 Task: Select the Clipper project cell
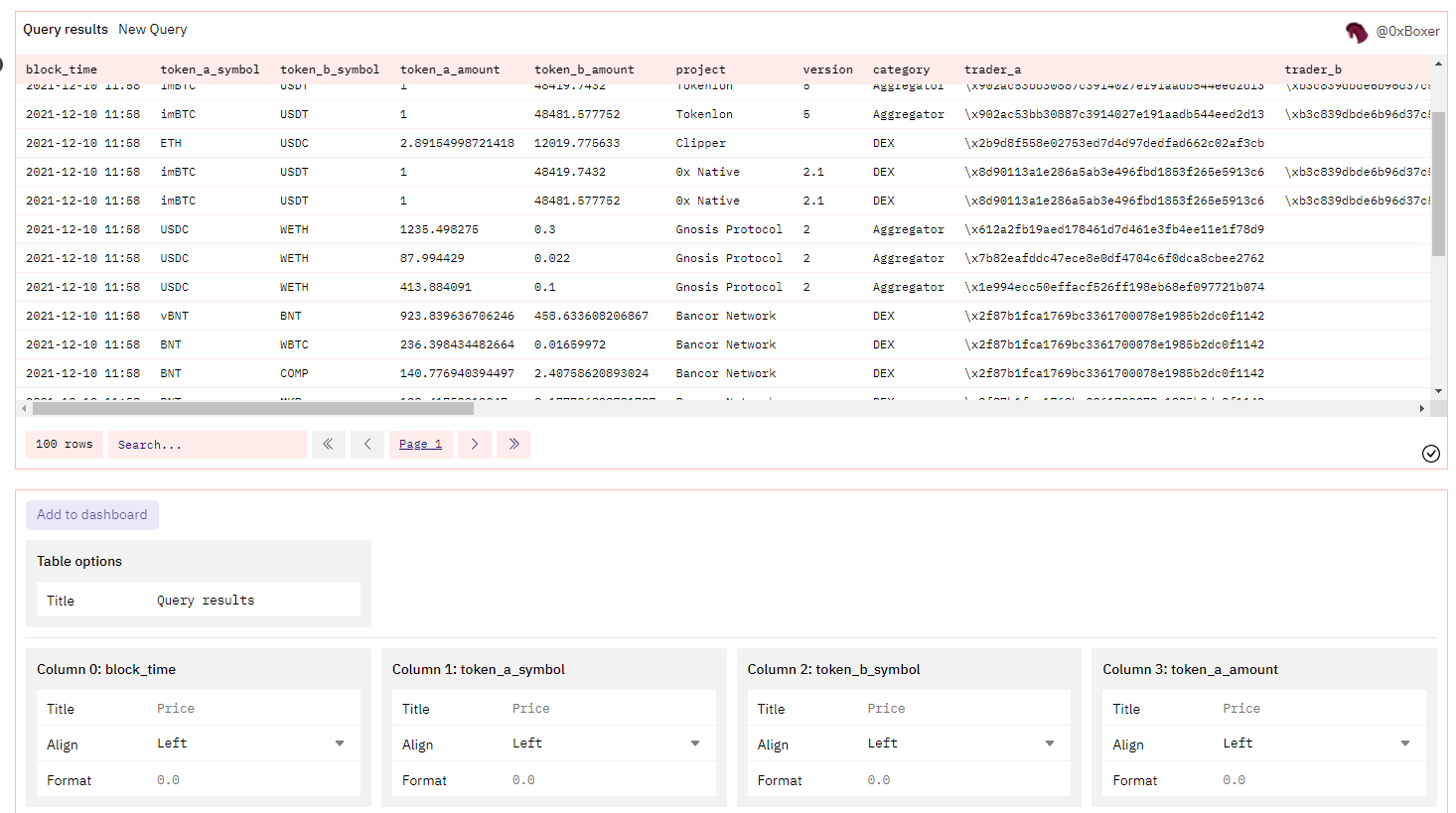point(701,143)
